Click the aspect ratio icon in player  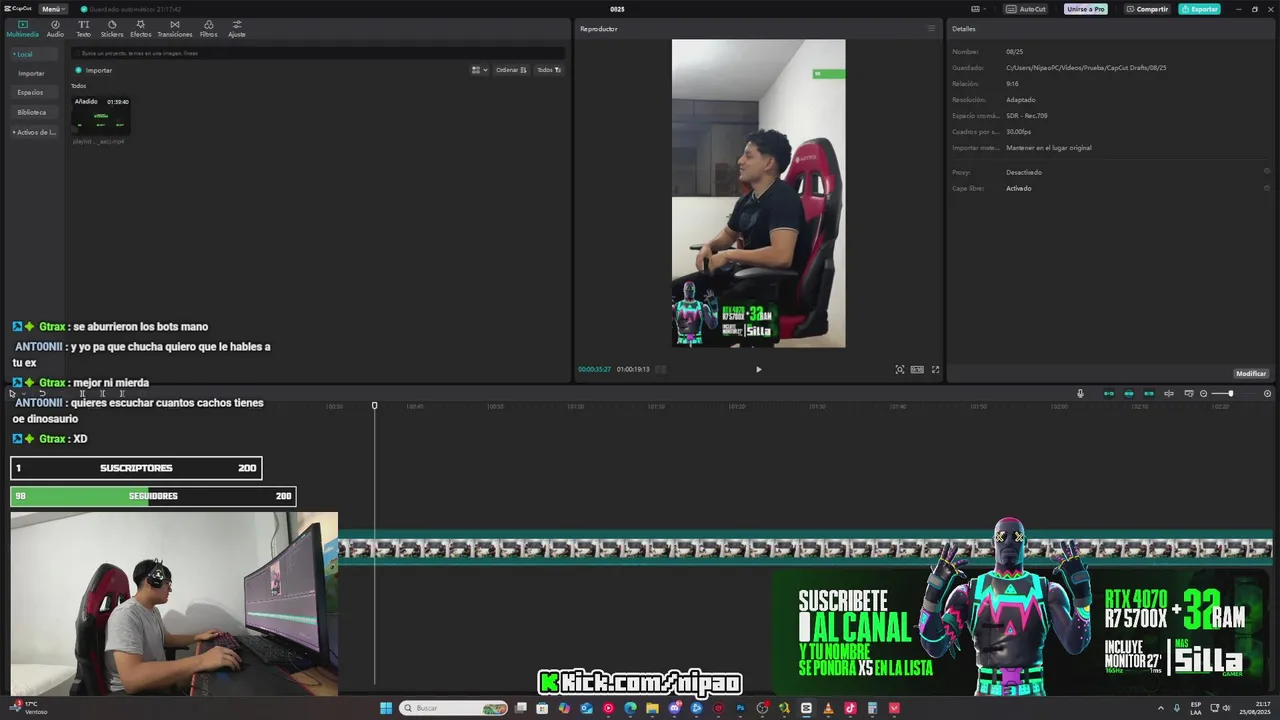point(917,369)
